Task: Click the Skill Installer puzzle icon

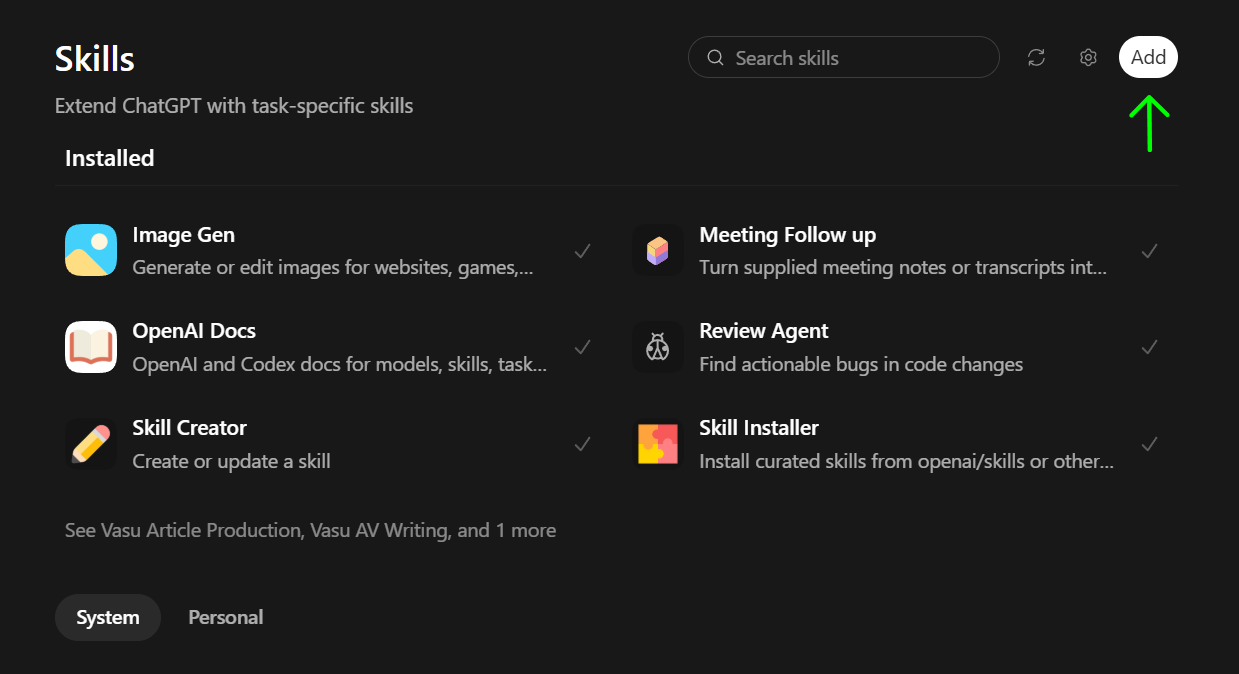Action: (658, 443)
